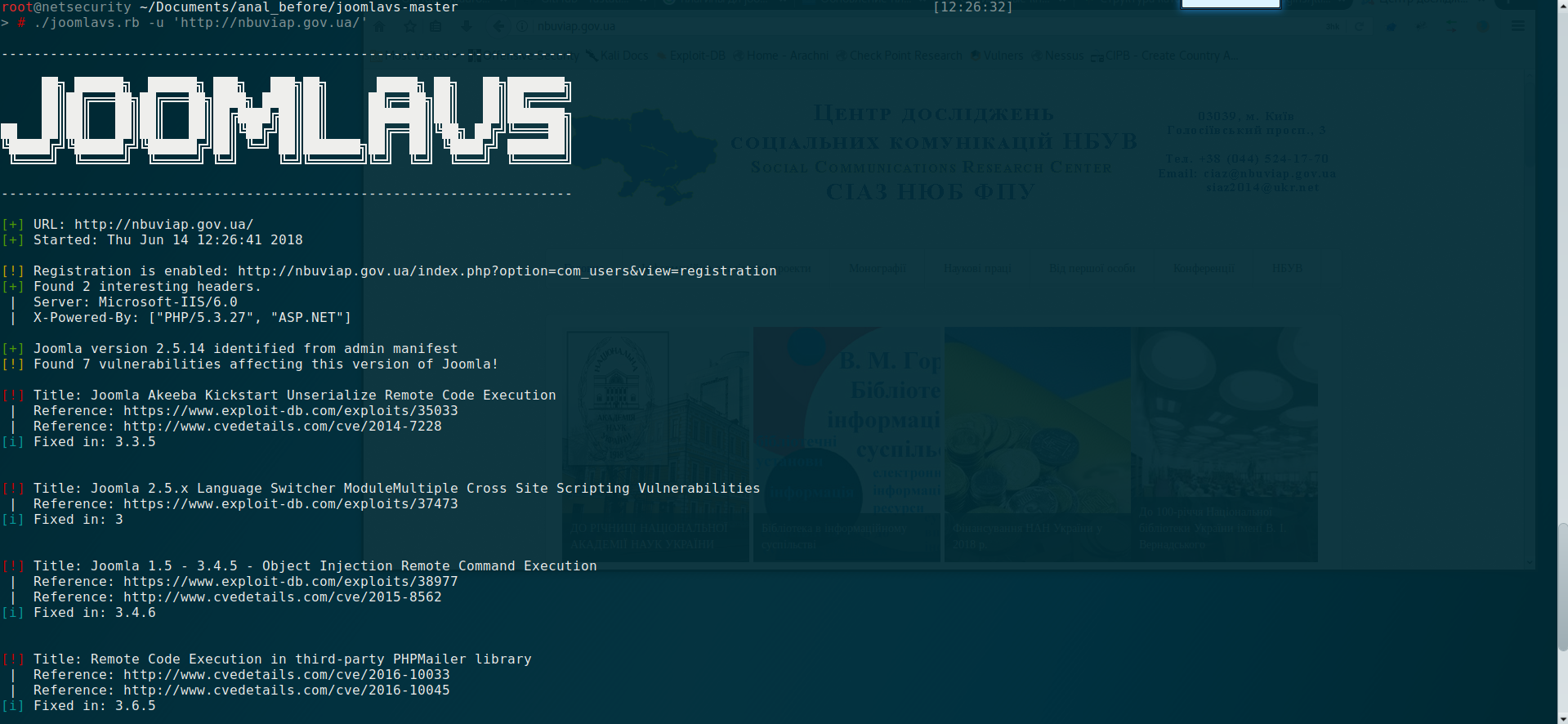Screen dimensions: 1568x724
Task: Click the PHPMailer Remote Code Execution title
Action: click(x=282, y=659)
